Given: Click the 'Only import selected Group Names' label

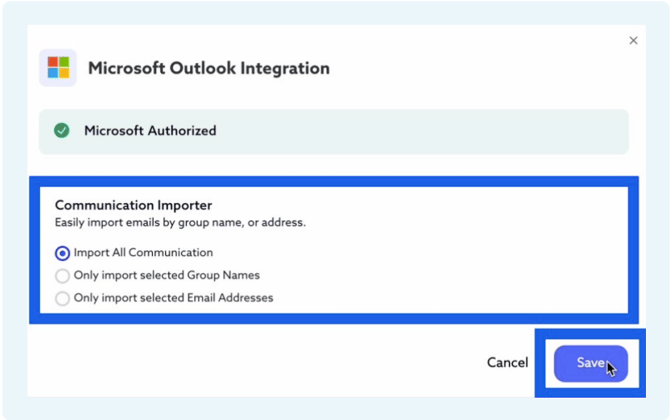Looking at the screenshot, I should (166, 275).
